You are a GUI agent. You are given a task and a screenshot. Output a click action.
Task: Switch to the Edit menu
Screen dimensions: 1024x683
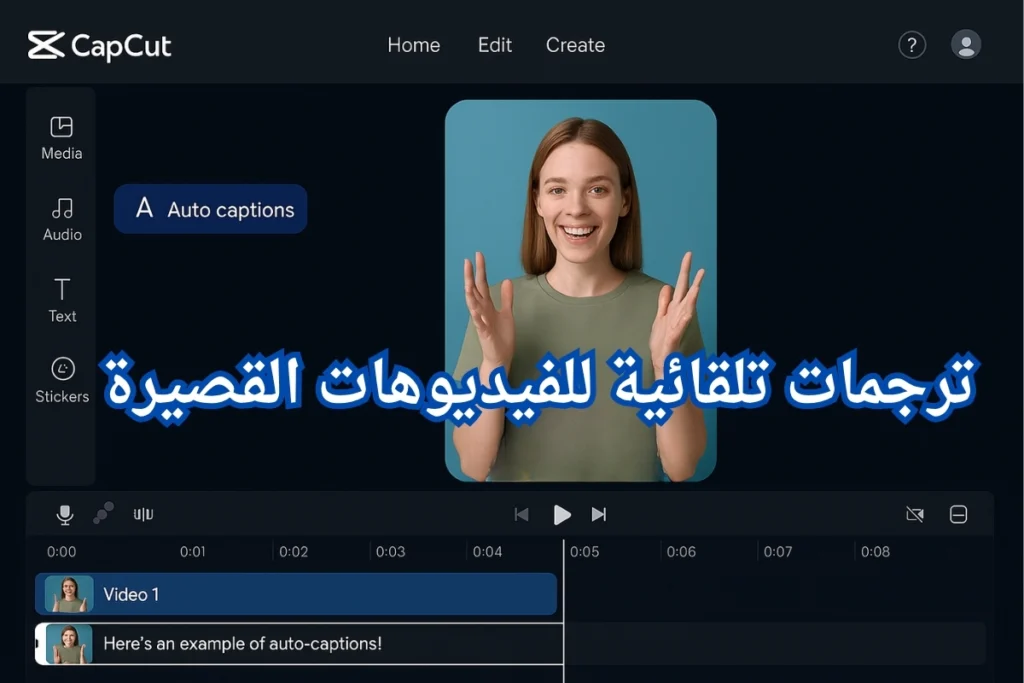(494, 45)
